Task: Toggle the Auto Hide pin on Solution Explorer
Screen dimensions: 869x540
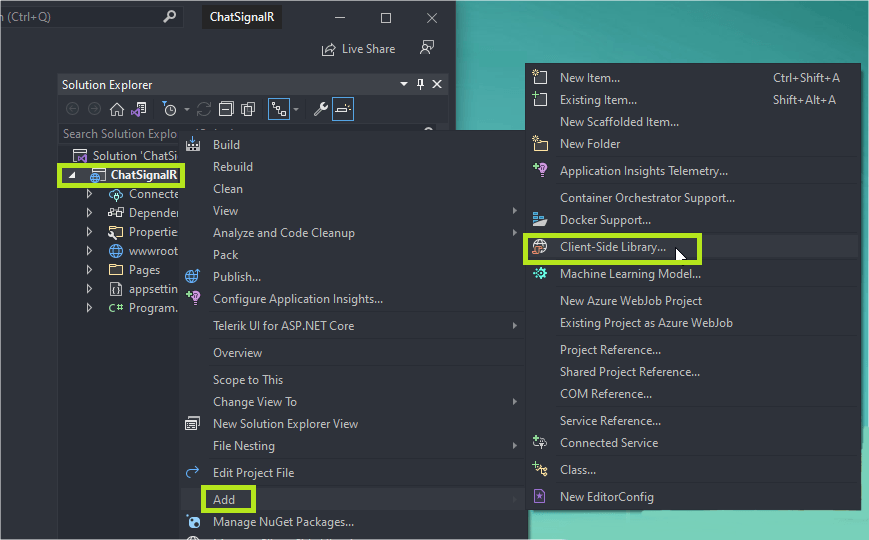Action: (421, 84)
